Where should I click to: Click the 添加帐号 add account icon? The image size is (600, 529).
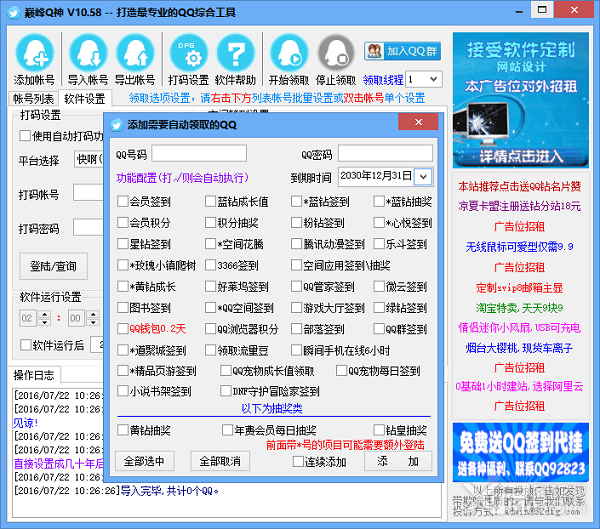(34, 54)
